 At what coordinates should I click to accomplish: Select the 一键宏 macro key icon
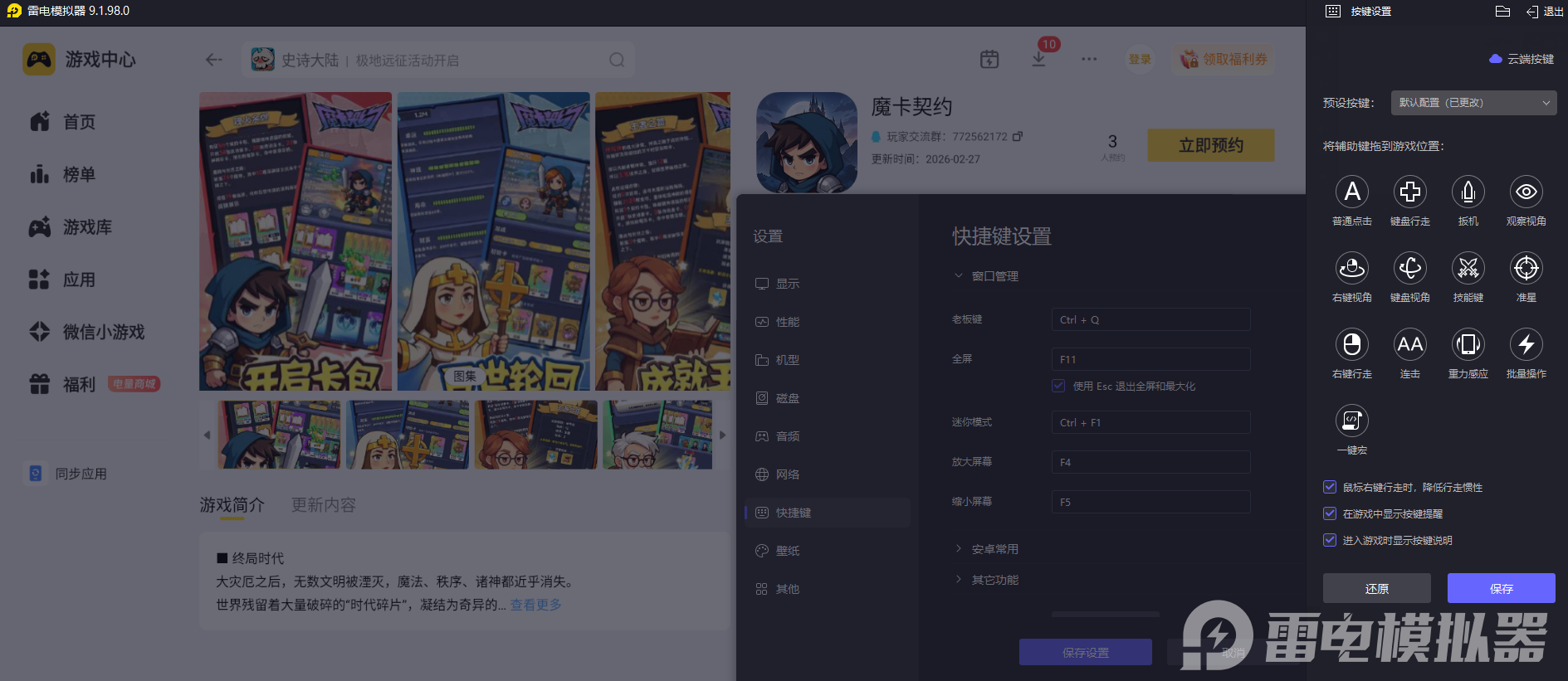(1351, 421)
